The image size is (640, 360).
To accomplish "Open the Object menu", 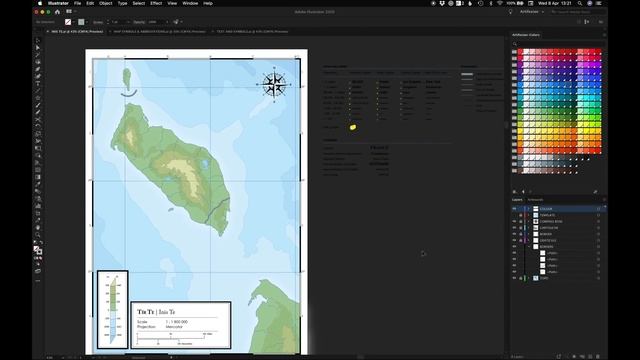I will 105,3.
